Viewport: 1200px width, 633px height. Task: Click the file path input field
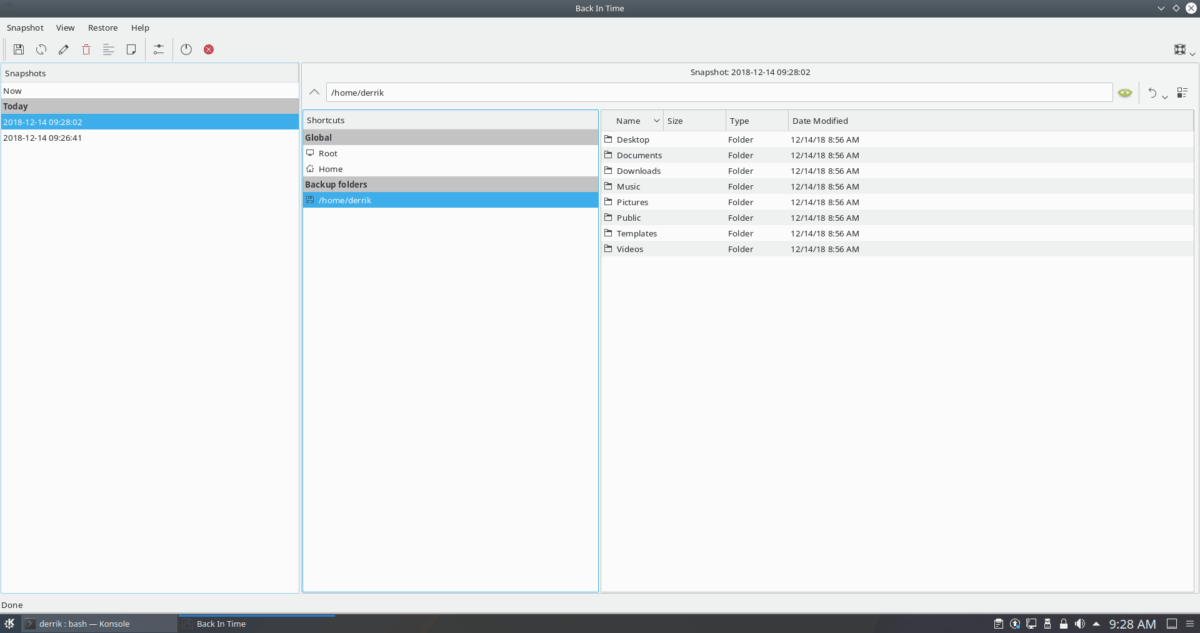click(700, 91)
